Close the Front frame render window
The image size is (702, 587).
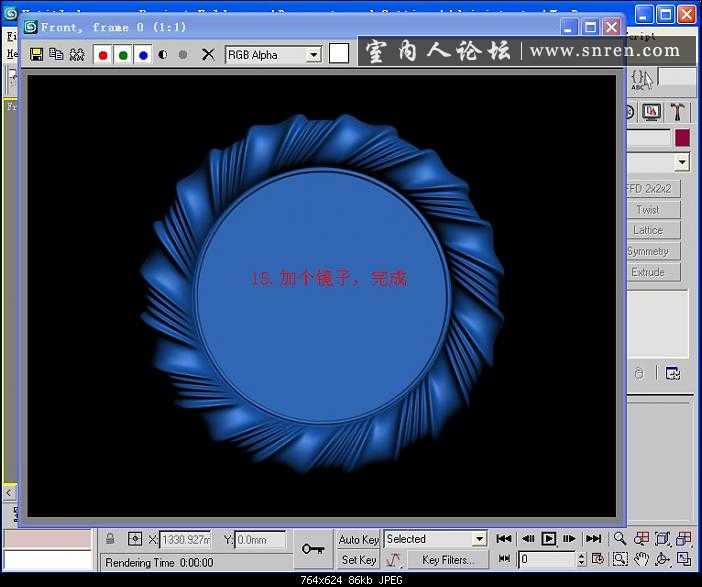tap(612, 27)
